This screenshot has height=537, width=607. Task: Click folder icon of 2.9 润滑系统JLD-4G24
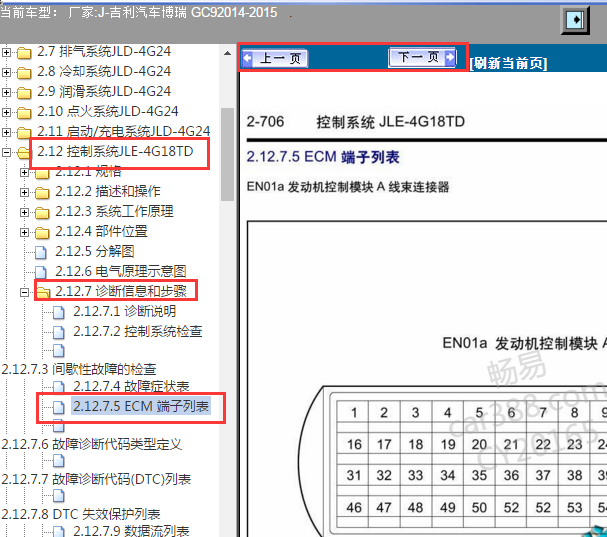tap(24, 93)
